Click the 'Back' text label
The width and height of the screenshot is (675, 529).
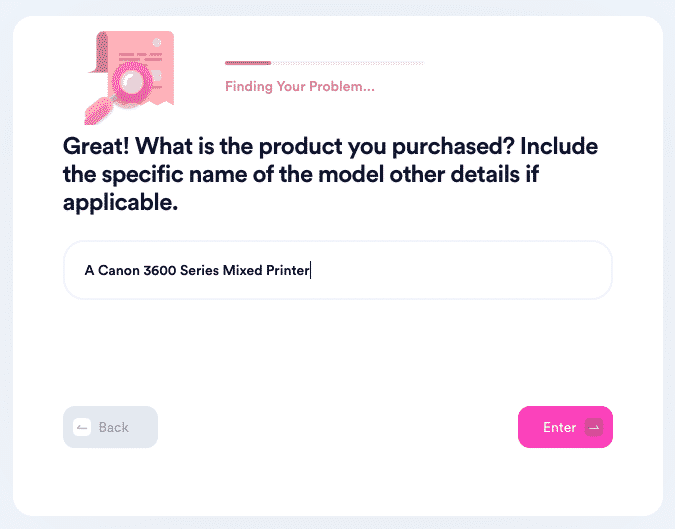114,427
